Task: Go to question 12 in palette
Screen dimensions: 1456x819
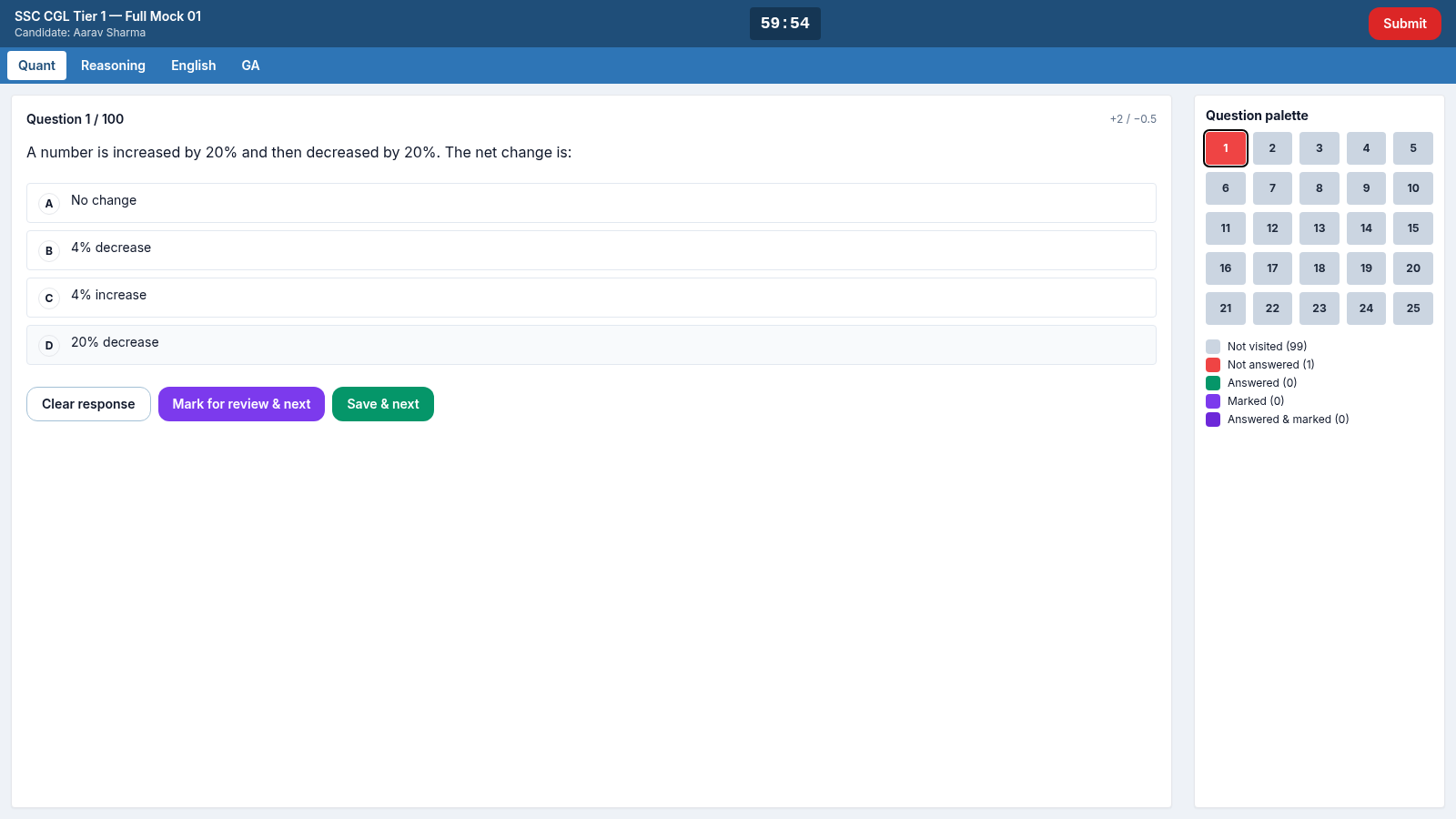Action: (x=1272, y=228)
